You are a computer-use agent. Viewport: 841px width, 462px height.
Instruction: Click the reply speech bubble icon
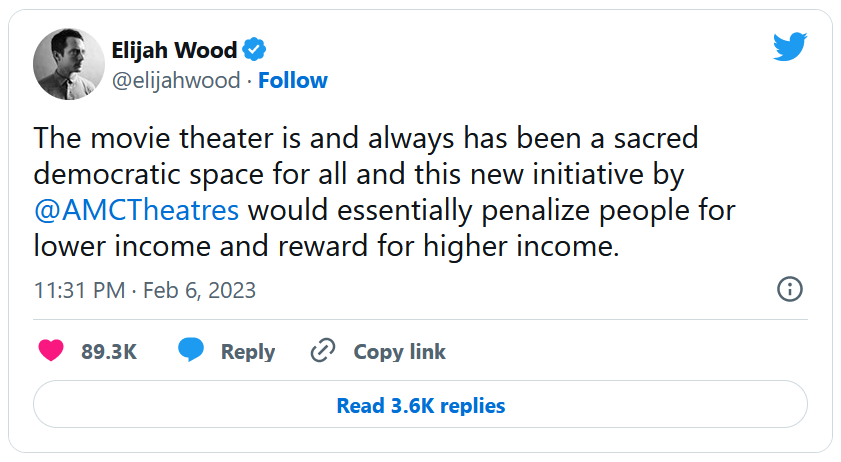coord(191,351)
